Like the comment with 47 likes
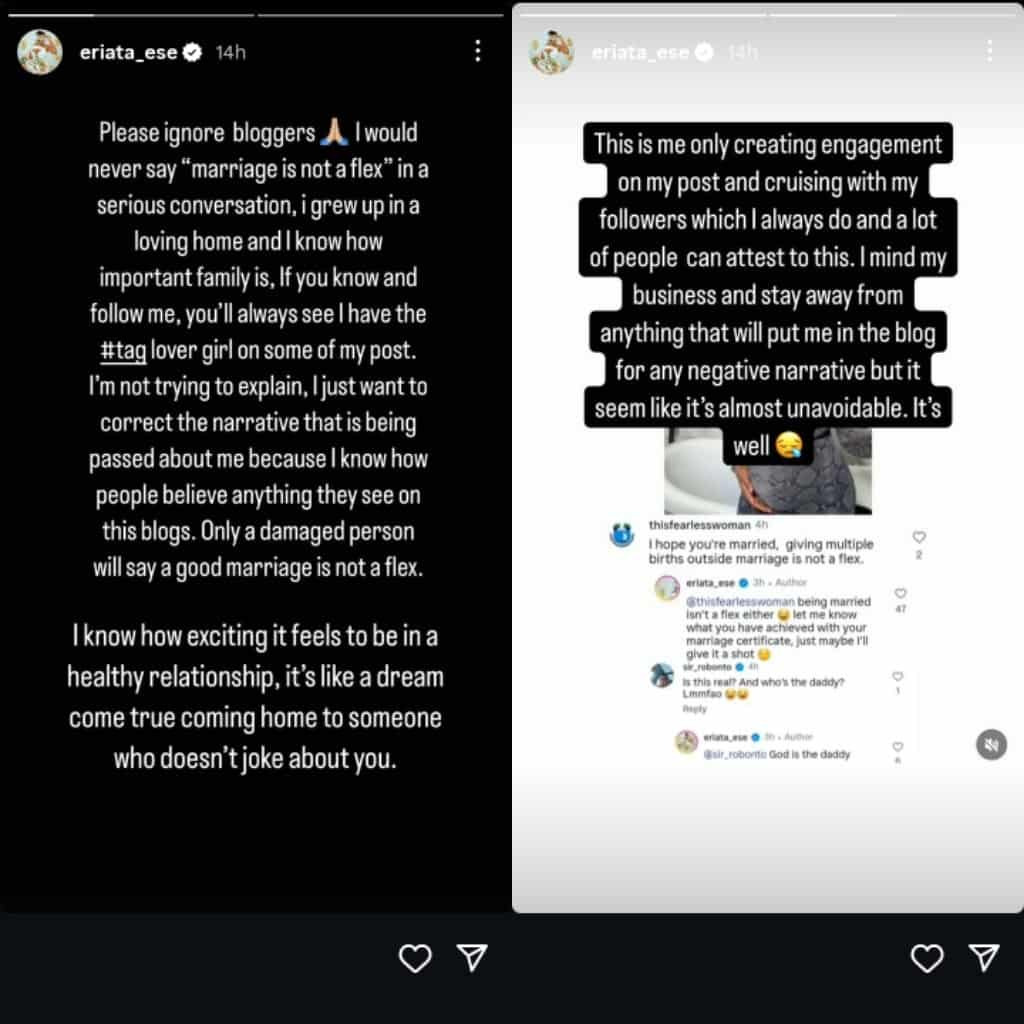The width and height of the screenshot is (1024, 1024). (900, 593)
